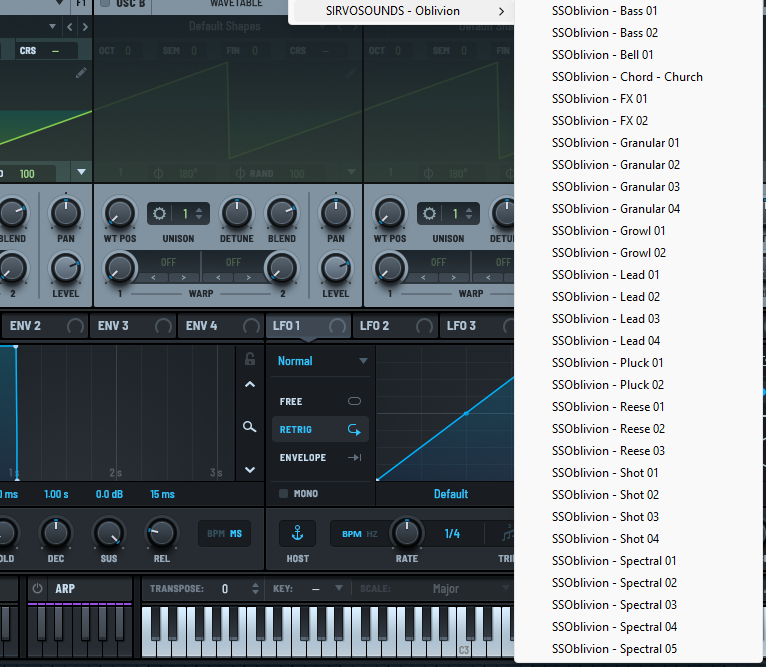Click the OSC B DETUNE knob
This screenshot has width=766, height=667.
tap(236, 214)
